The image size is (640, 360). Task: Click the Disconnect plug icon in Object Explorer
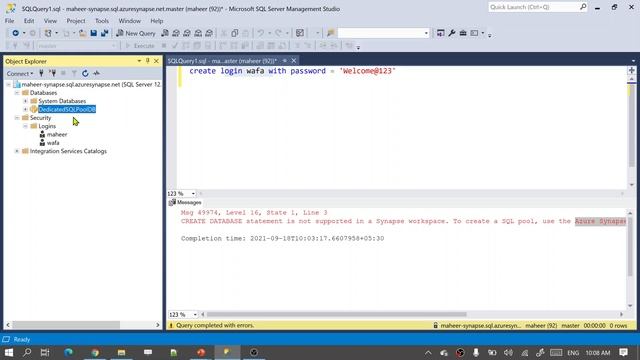pos(52,73)
